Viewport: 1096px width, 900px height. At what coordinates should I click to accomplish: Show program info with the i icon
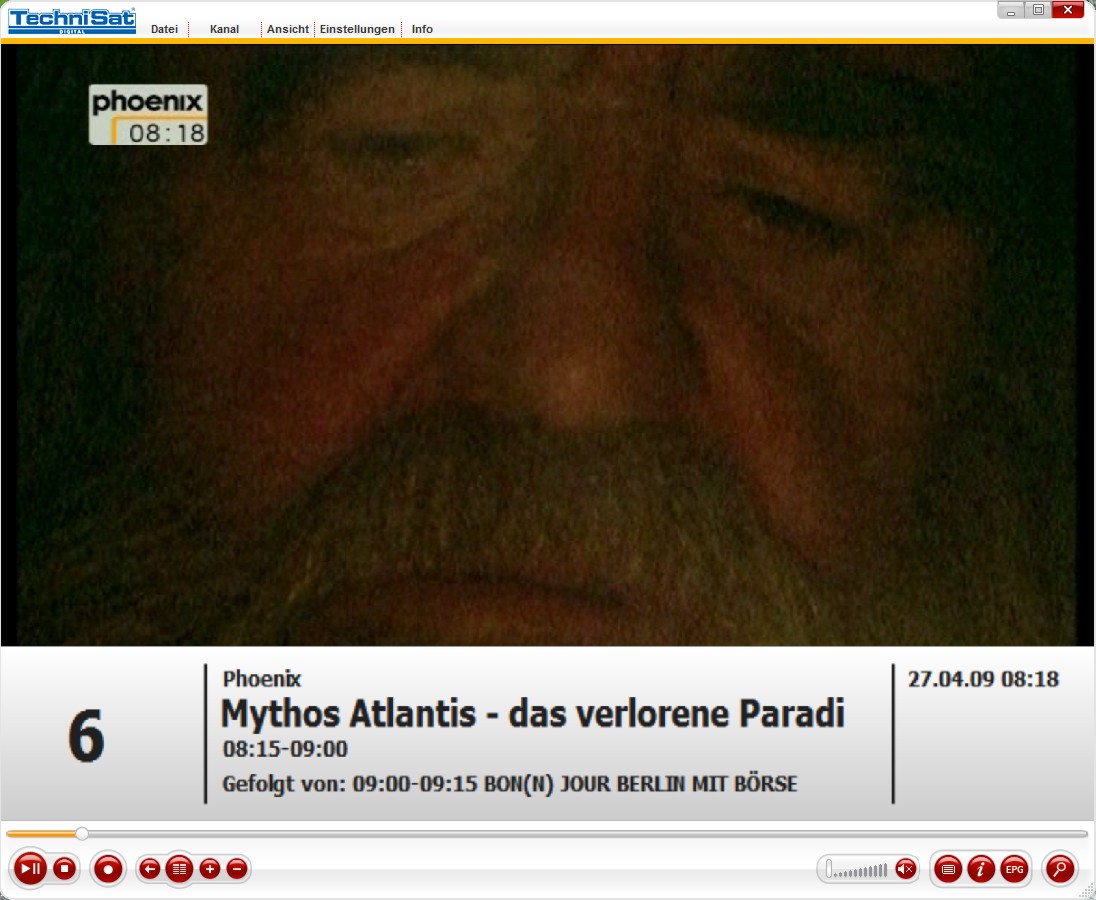(x=981, y=869)
